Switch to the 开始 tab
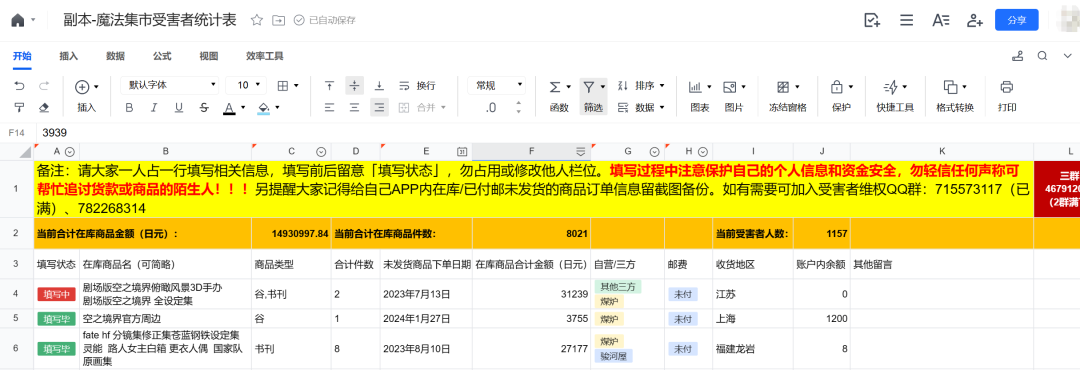The height and width of the screenshot is (370, 1080). [22, 56]
